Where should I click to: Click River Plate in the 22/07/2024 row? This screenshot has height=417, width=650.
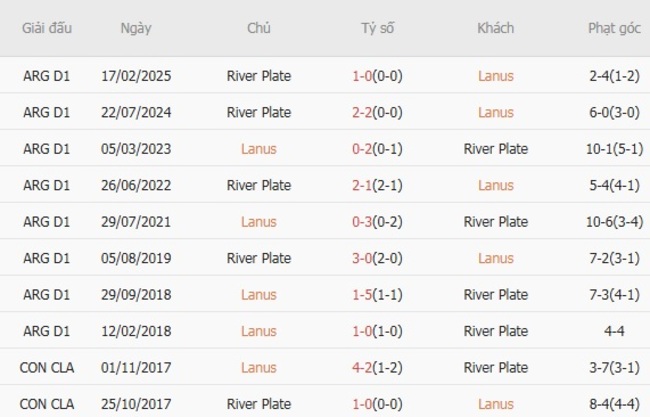click(259, 112)
